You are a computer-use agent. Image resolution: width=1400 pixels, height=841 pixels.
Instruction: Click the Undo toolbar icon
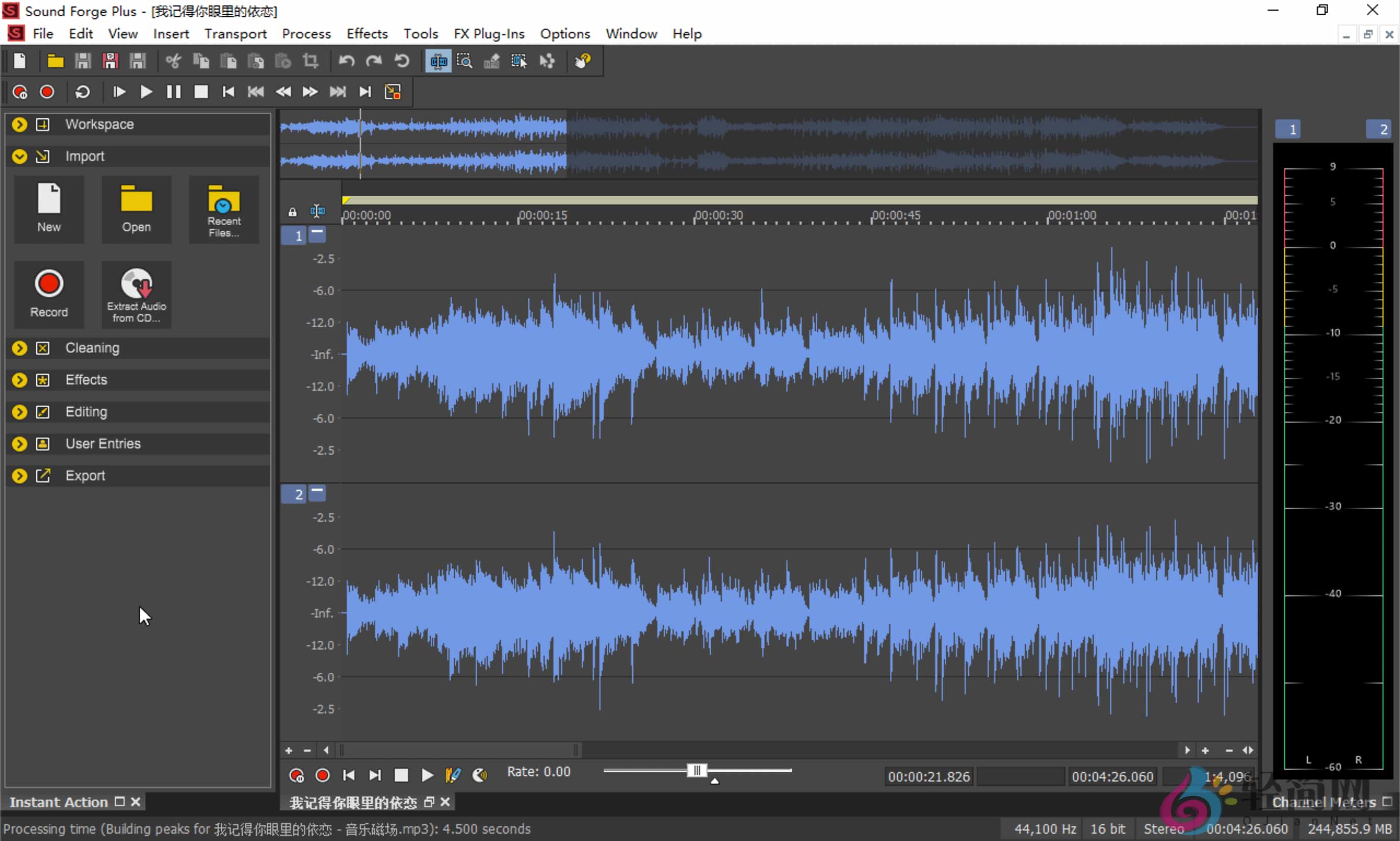pos(346,61)
